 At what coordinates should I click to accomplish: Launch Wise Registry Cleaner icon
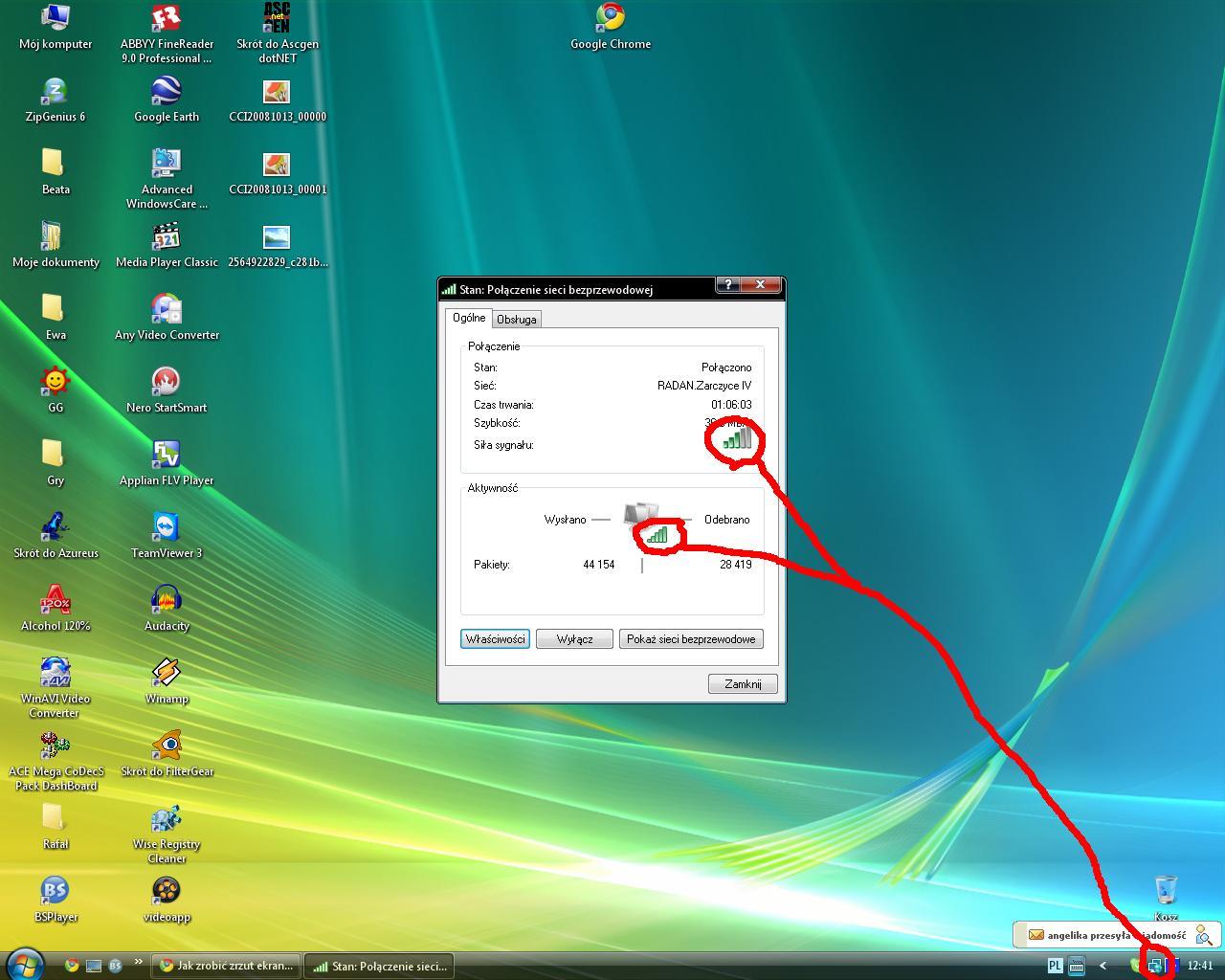tap(167, 833)
